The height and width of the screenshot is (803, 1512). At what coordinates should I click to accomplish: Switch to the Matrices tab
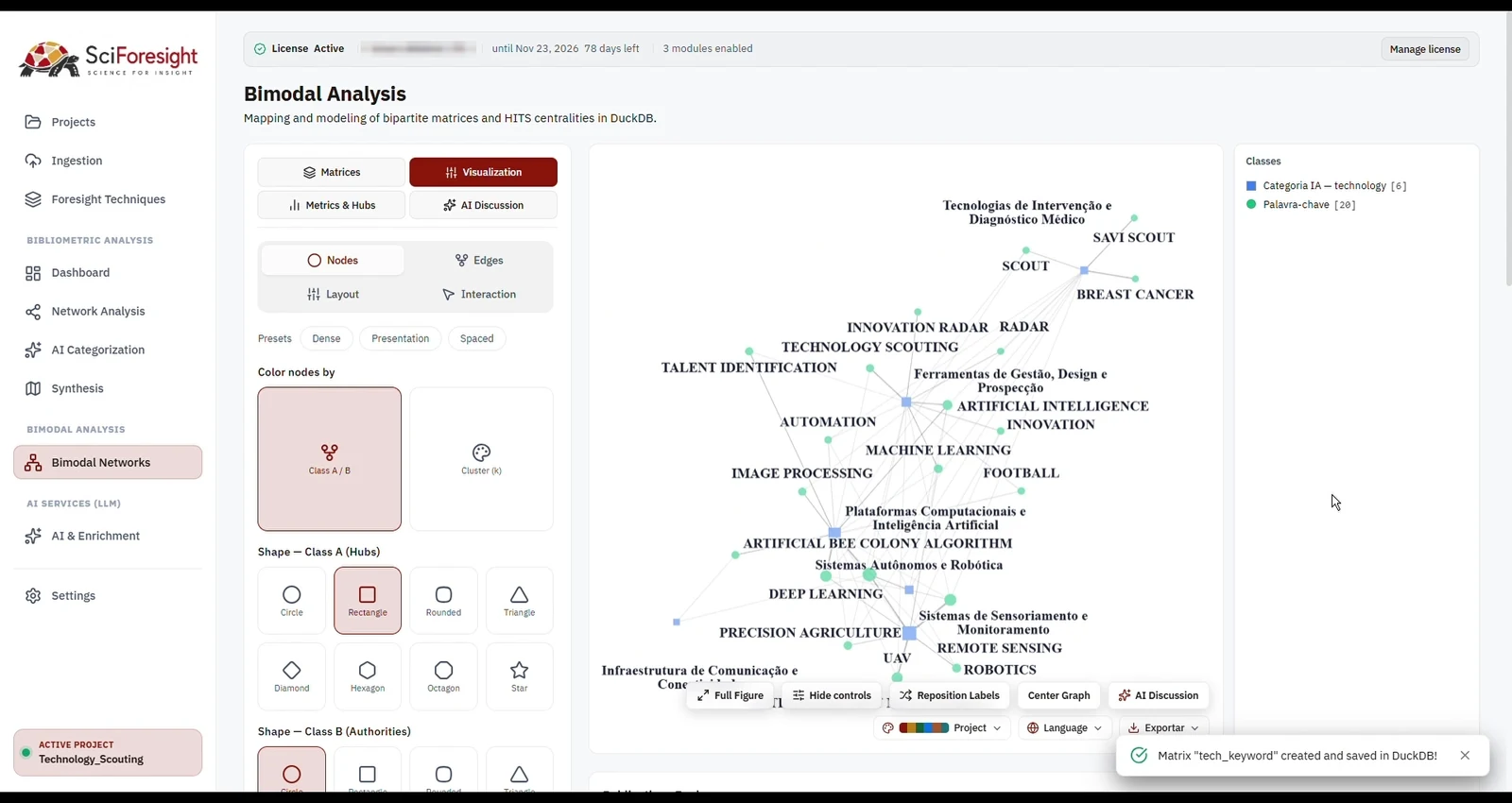(332, 172)
